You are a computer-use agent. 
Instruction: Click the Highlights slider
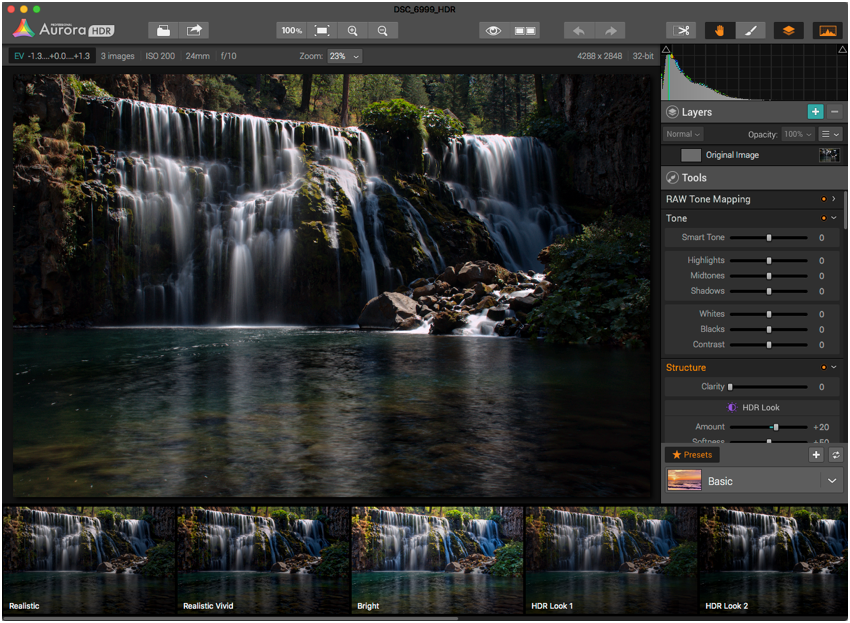pyautogui.click(x=768, y=260)
